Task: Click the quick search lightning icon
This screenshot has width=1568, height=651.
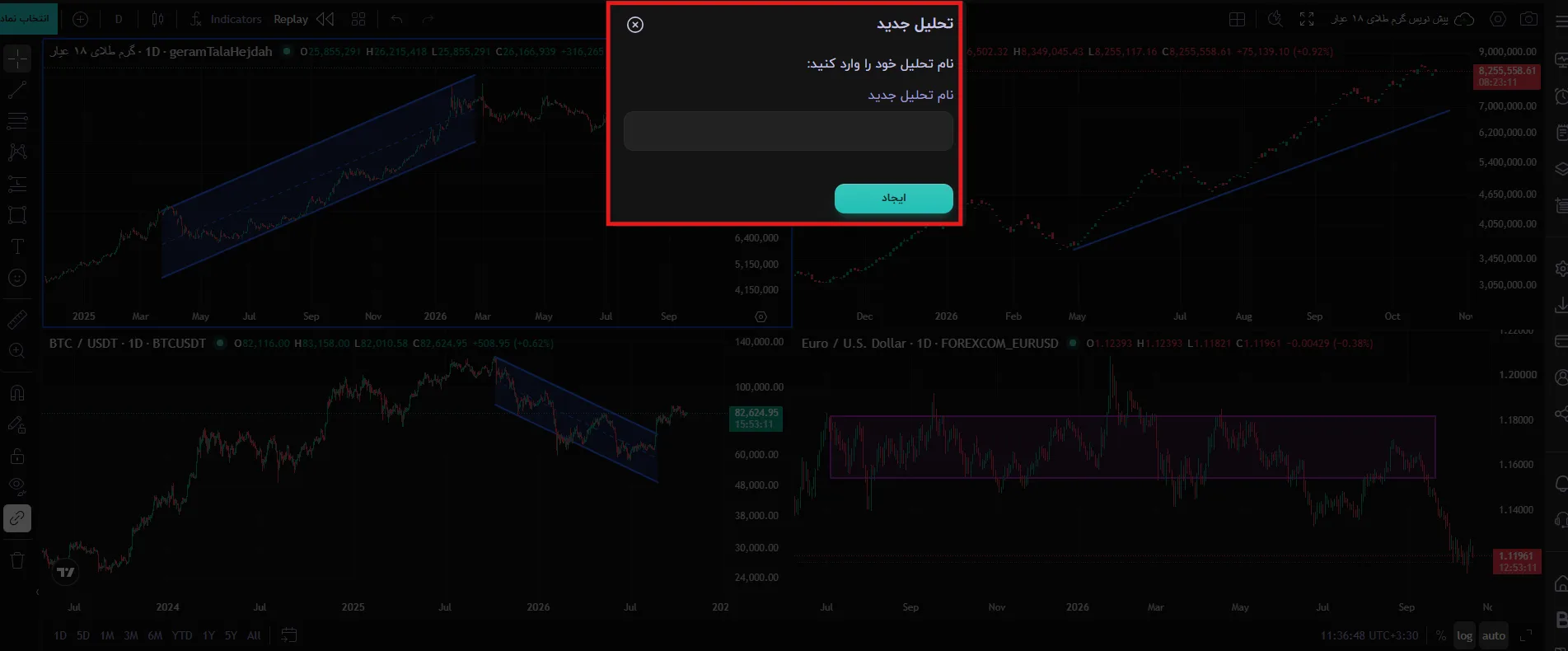Action: coord(1275,19)
